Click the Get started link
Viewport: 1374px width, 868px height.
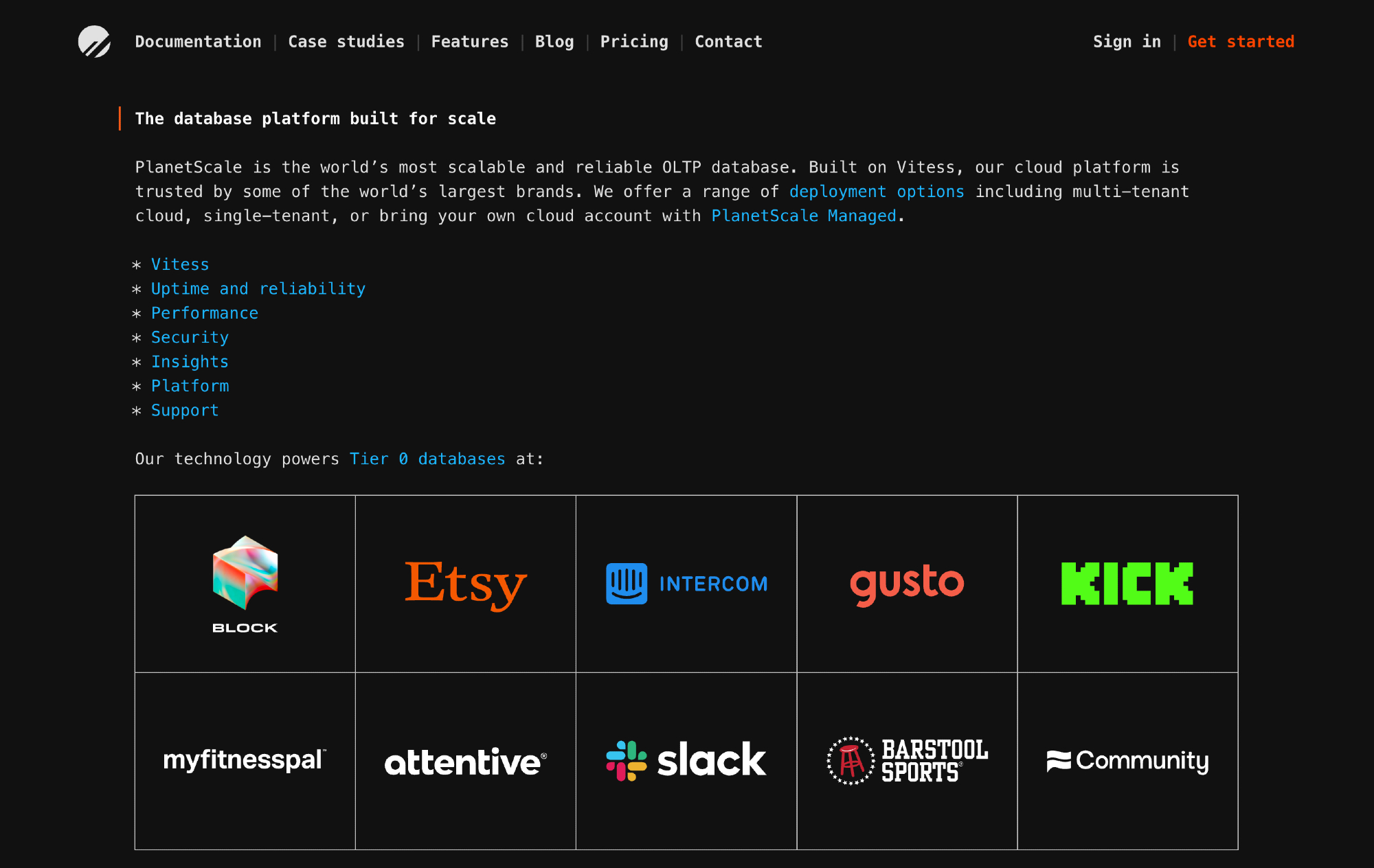[1241, 42]
